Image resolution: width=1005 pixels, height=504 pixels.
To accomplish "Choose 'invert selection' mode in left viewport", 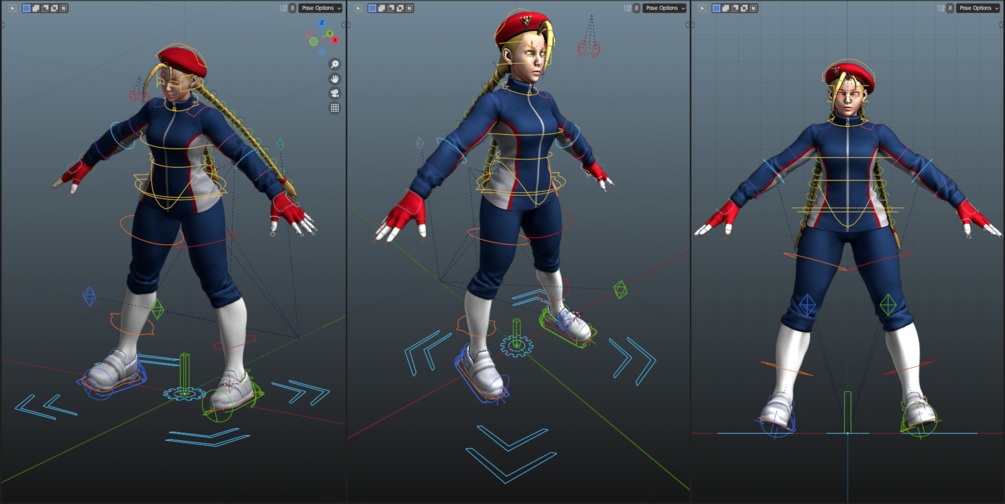I will pos(54,8).
